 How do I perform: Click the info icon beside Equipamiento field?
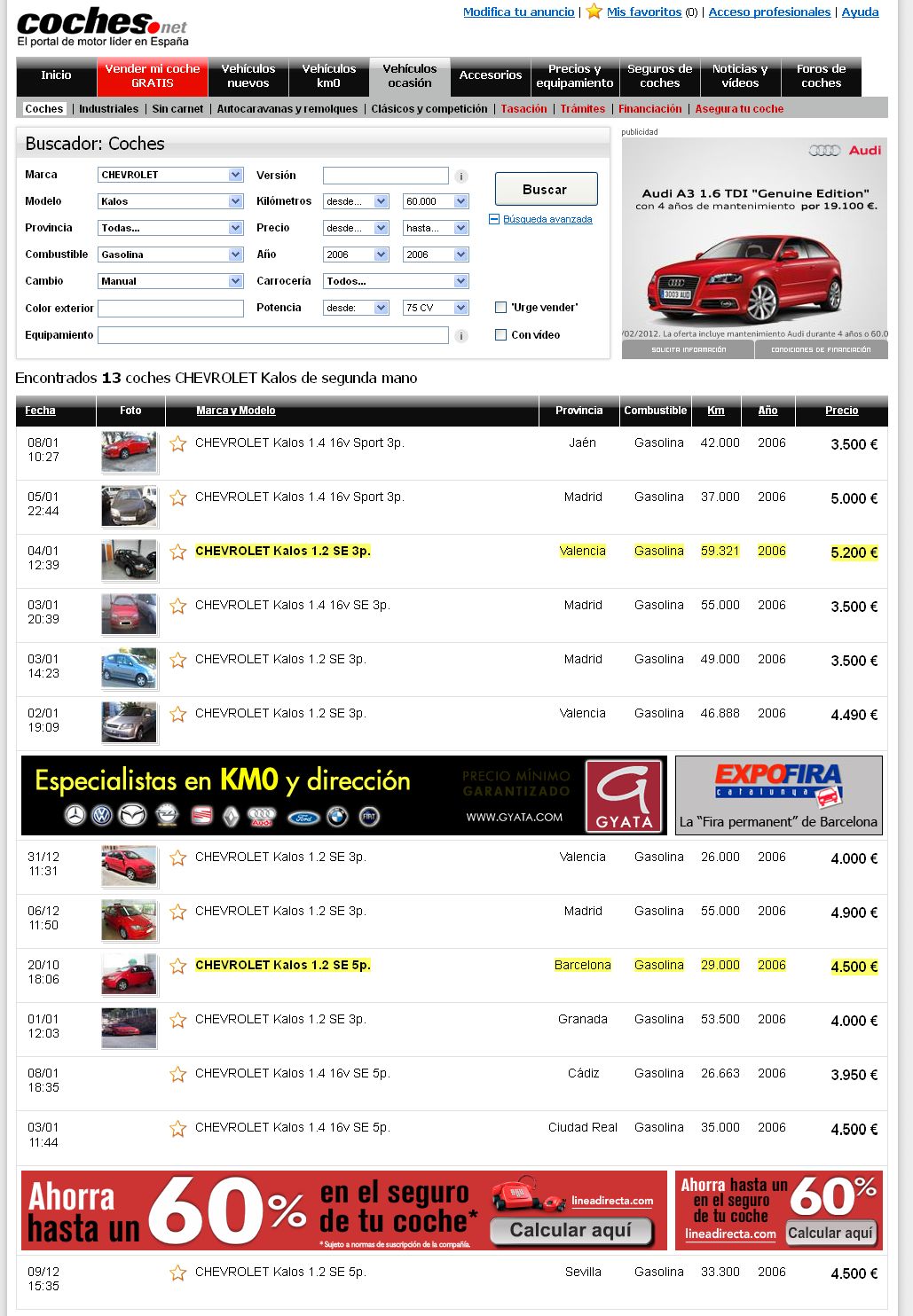click(x=461, y=336)
